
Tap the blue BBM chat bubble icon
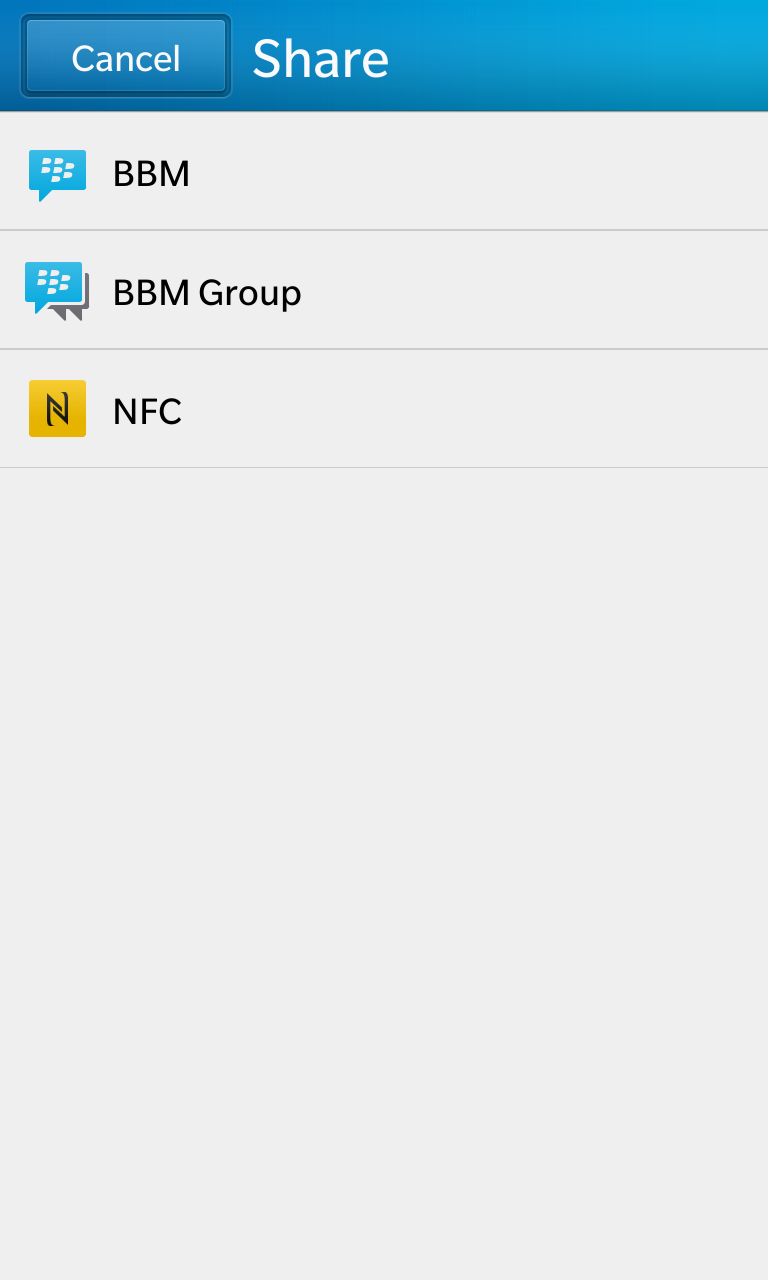57,174
